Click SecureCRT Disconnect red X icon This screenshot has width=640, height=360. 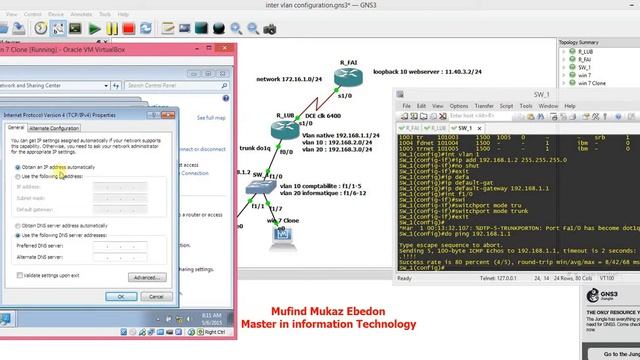click(x=442, y=117)
